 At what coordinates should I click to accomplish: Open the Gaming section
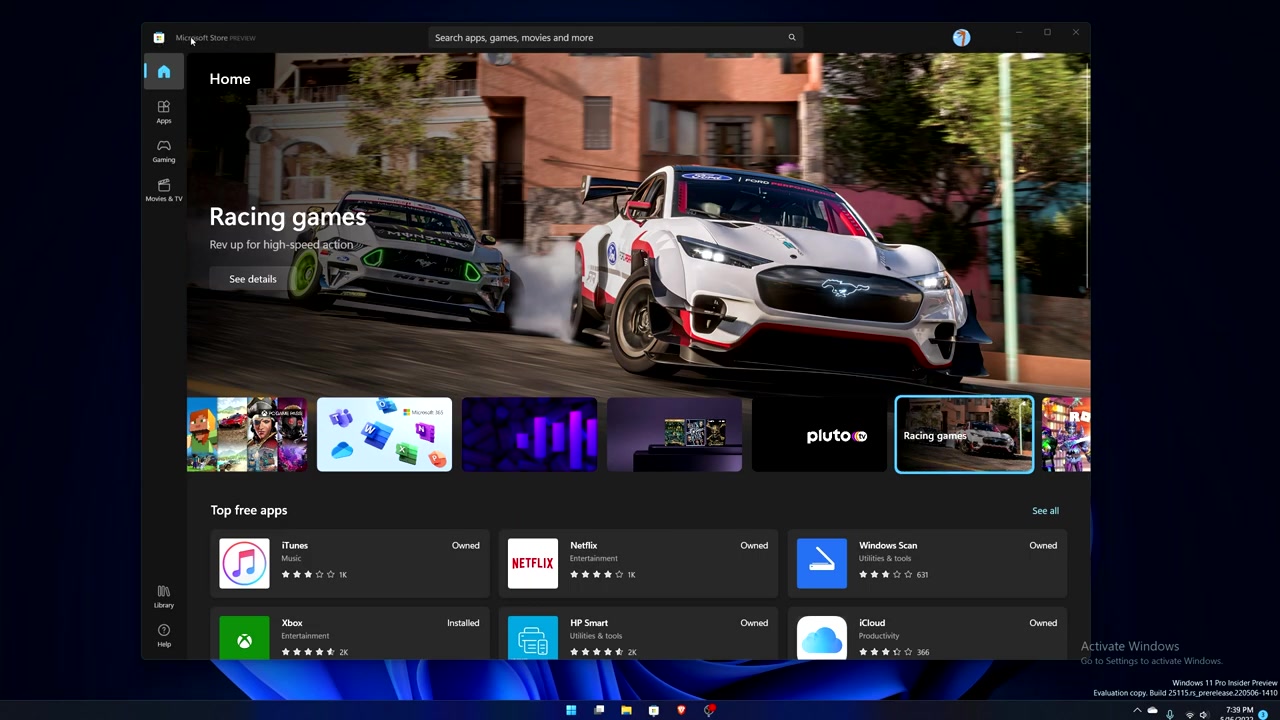click(164, 150)
